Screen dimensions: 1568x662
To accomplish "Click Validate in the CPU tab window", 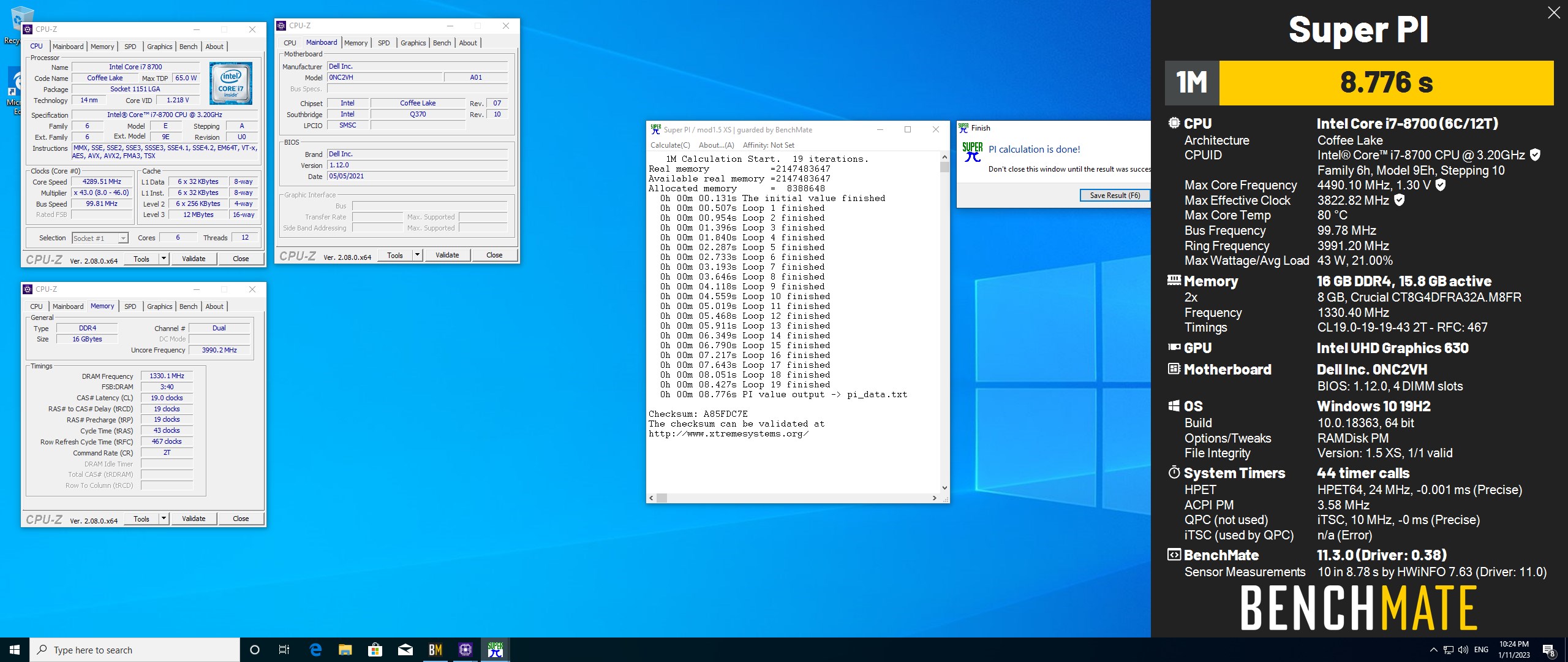I will coord(194,259).
